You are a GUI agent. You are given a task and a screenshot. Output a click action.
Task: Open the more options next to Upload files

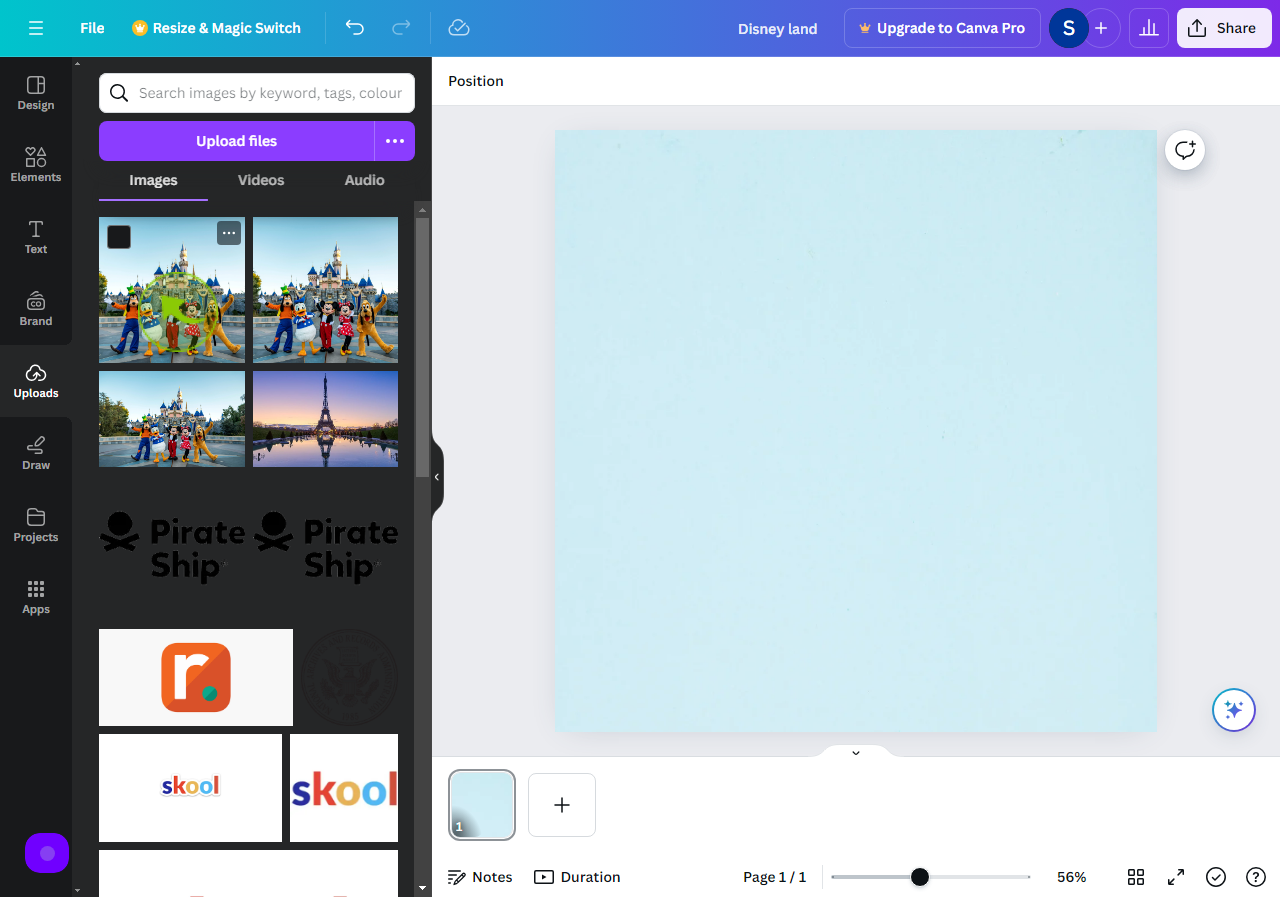coord(395,141)
